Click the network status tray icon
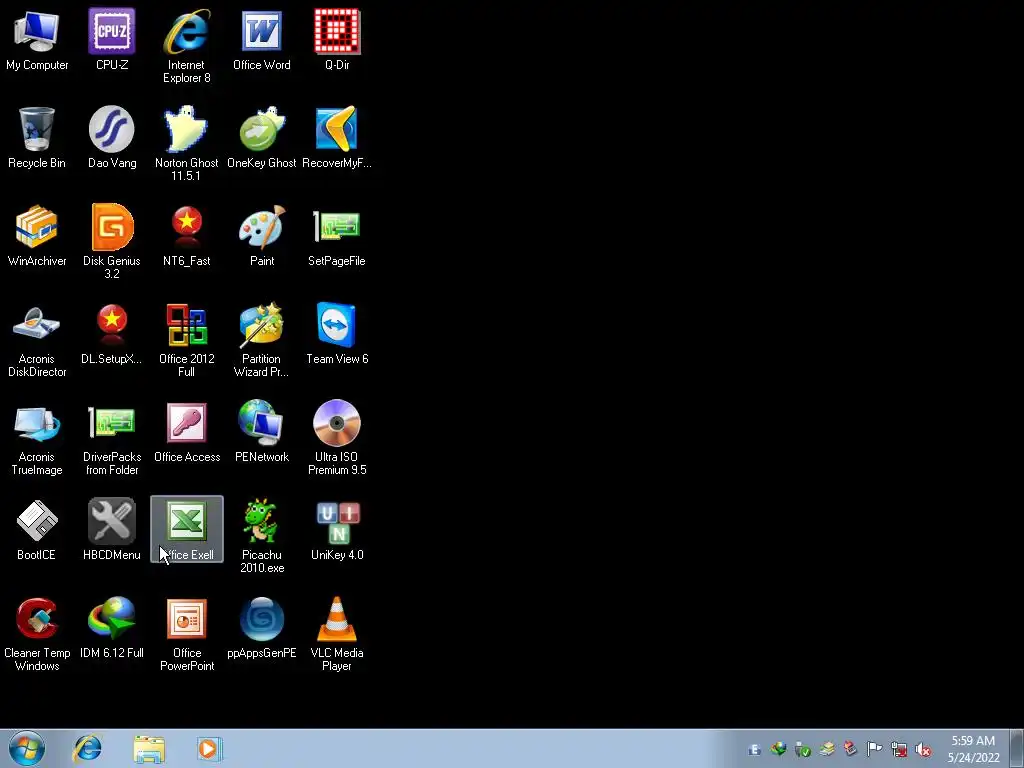Viewport: 1024px width, 768px height. click(899, 750)
